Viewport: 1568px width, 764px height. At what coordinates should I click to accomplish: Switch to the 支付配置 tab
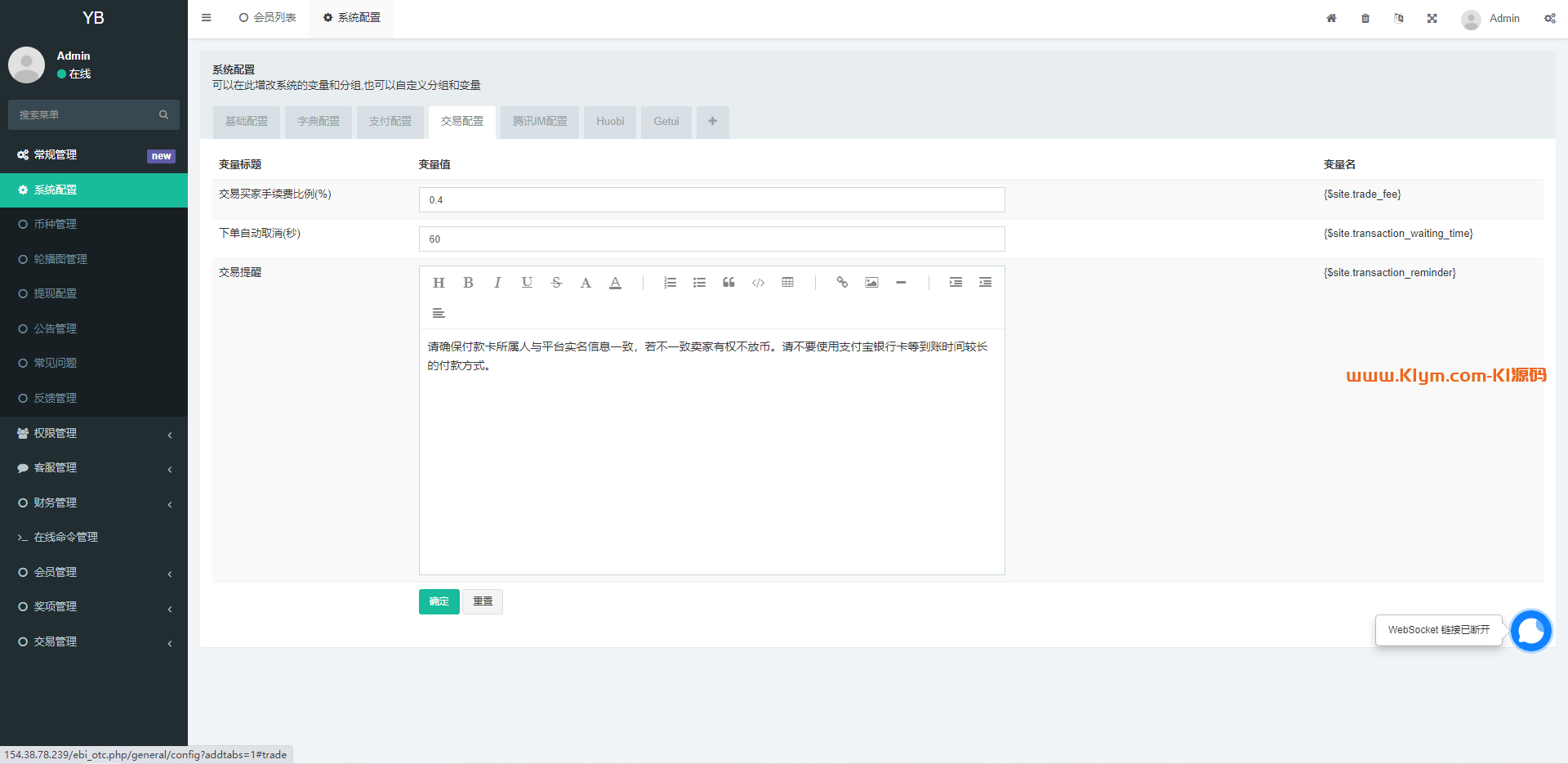click(390, 122)
